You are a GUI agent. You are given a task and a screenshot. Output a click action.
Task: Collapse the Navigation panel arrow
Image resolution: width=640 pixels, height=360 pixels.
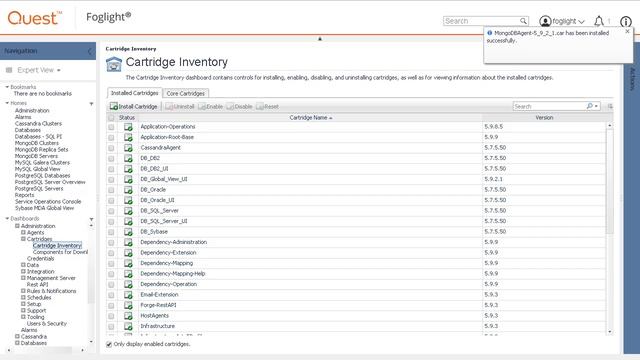89,51
